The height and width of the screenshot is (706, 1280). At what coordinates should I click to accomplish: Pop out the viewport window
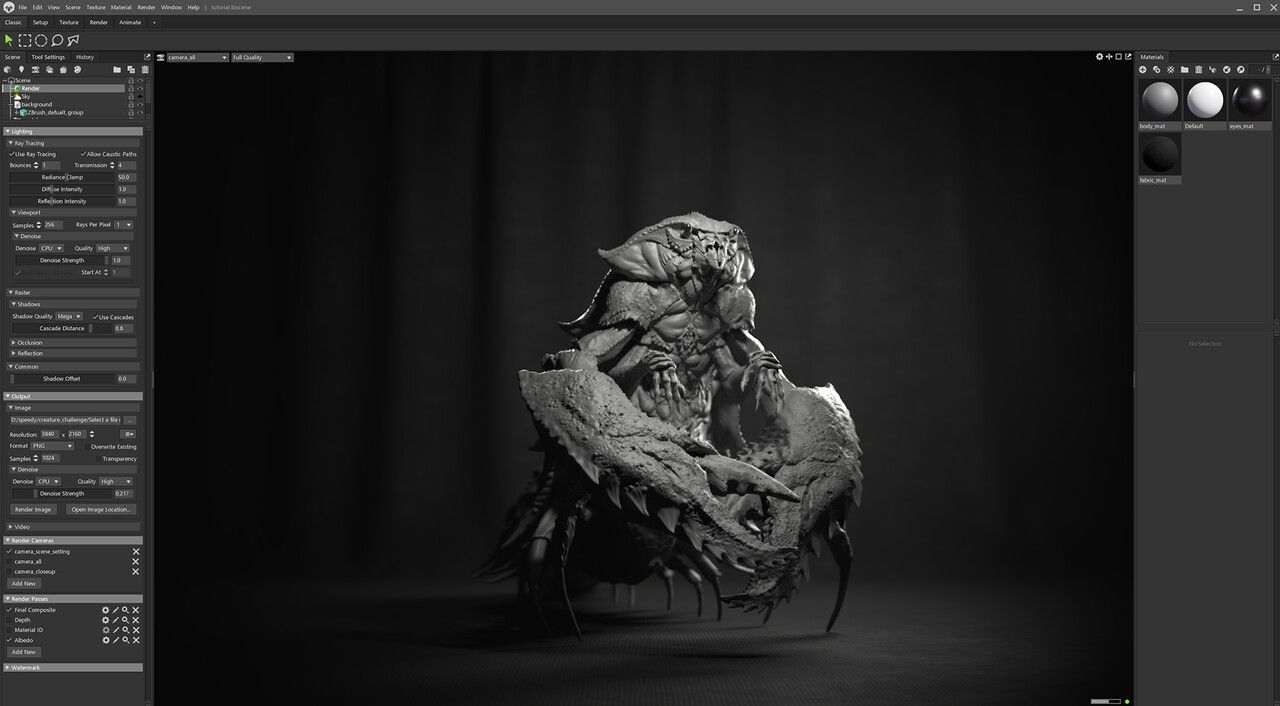point(1128,57)
